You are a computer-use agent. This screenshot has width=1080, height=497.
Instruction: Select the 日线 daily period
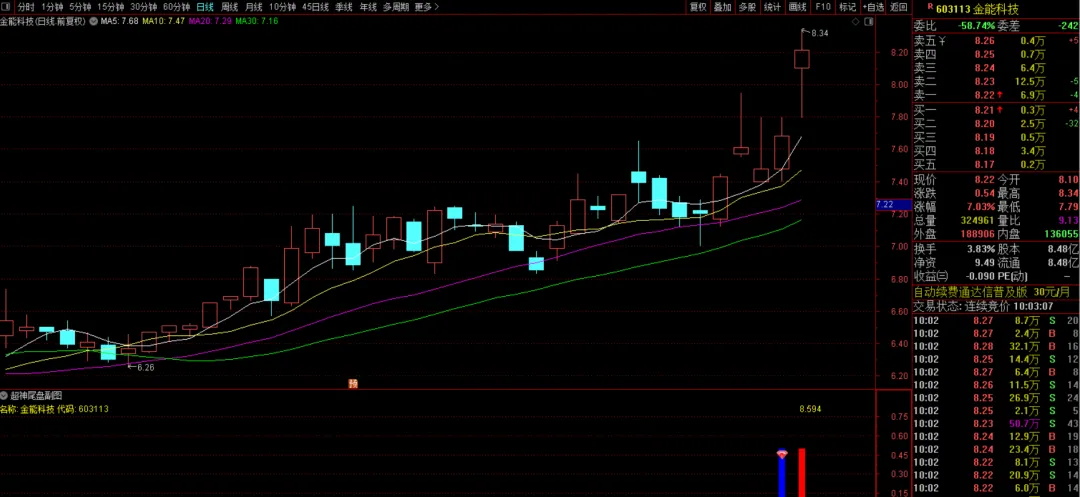[x=205, y=7]
